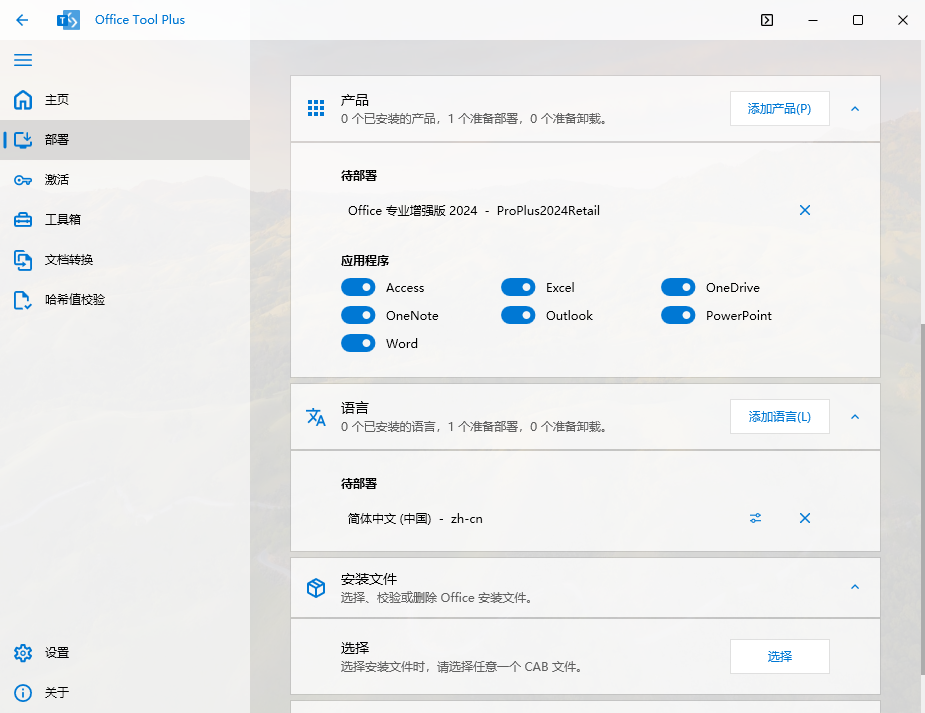Click the 添加产品(P) button
The image size is (925, 713).
click(779, 109)
